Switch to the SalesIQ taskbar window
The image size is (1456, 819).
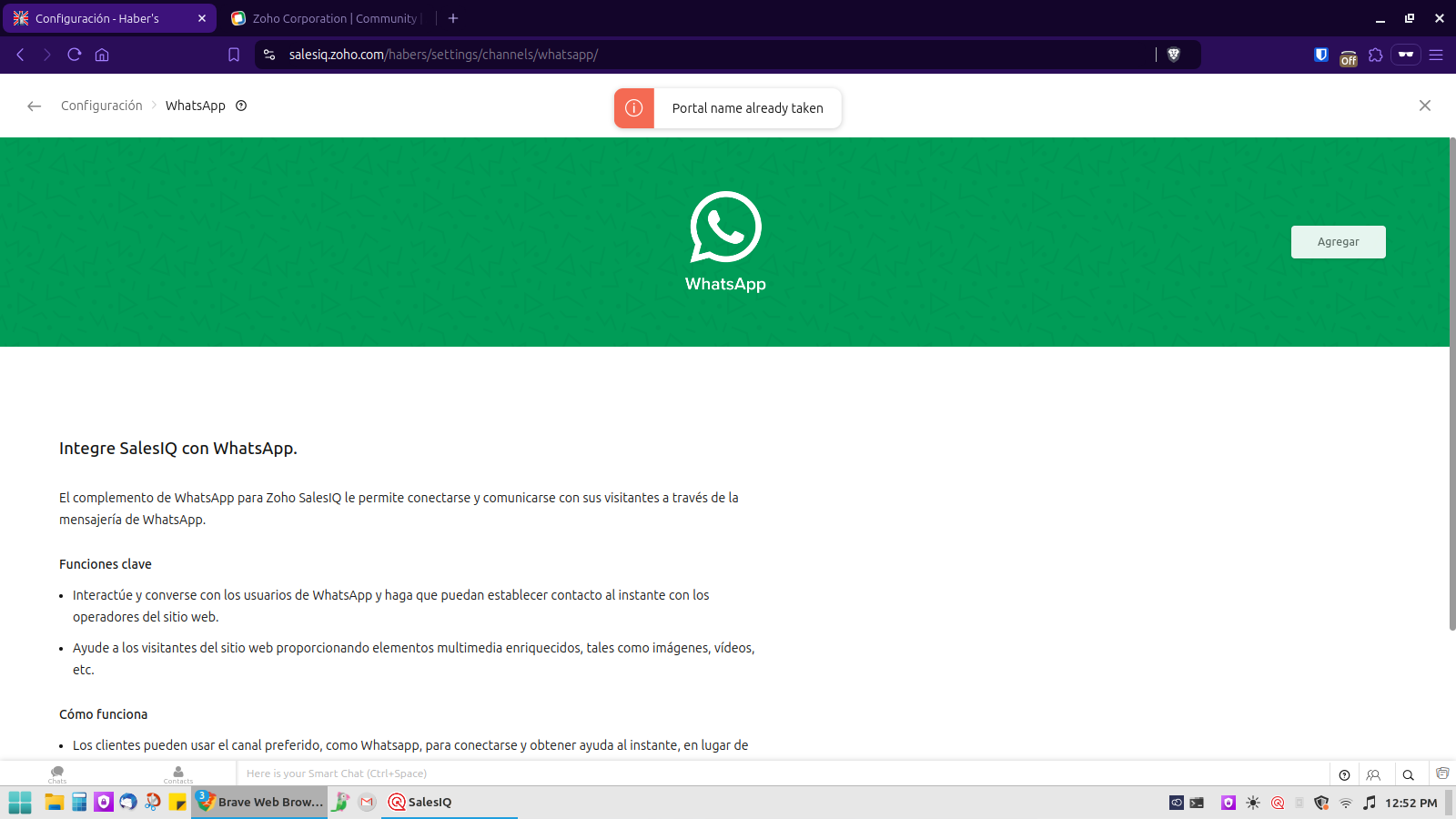[x=450, y=802]
